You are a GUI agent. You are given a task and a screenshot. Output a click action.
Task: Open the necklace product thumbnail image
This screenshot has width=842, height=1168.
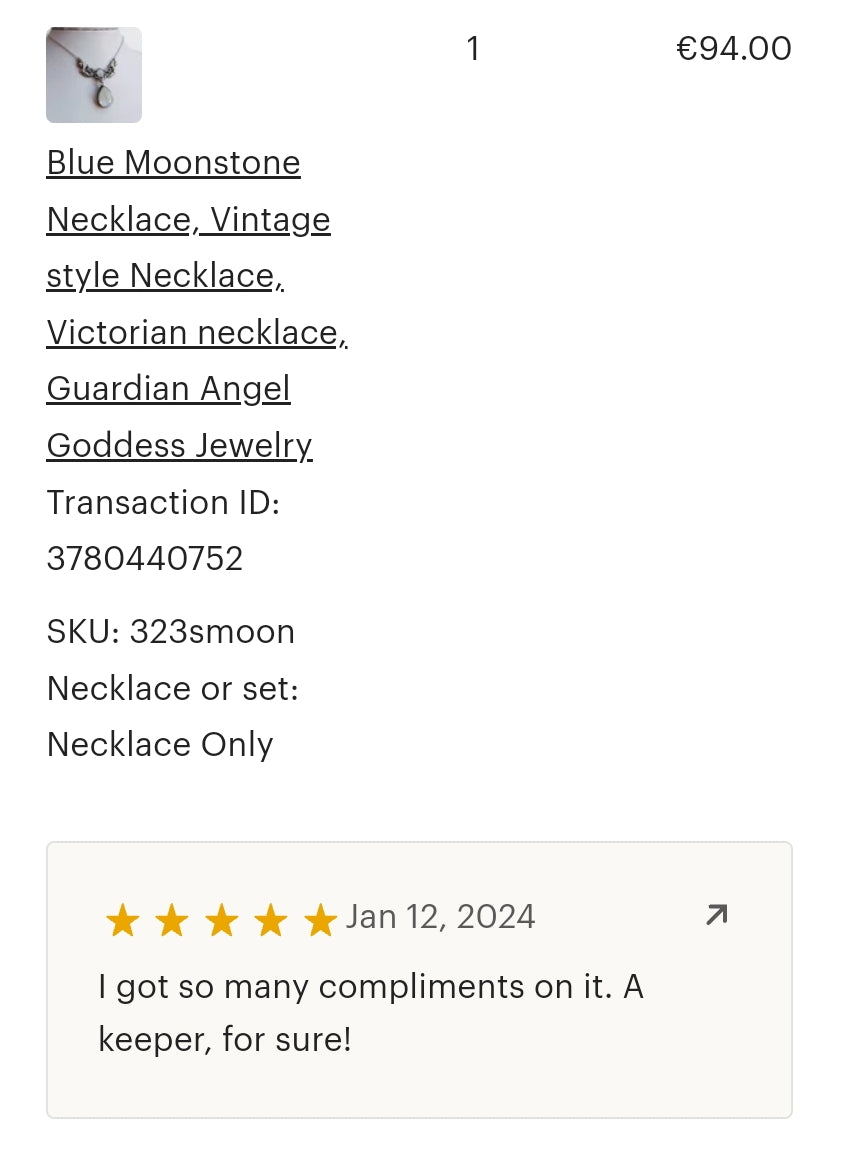pos(94,75)
